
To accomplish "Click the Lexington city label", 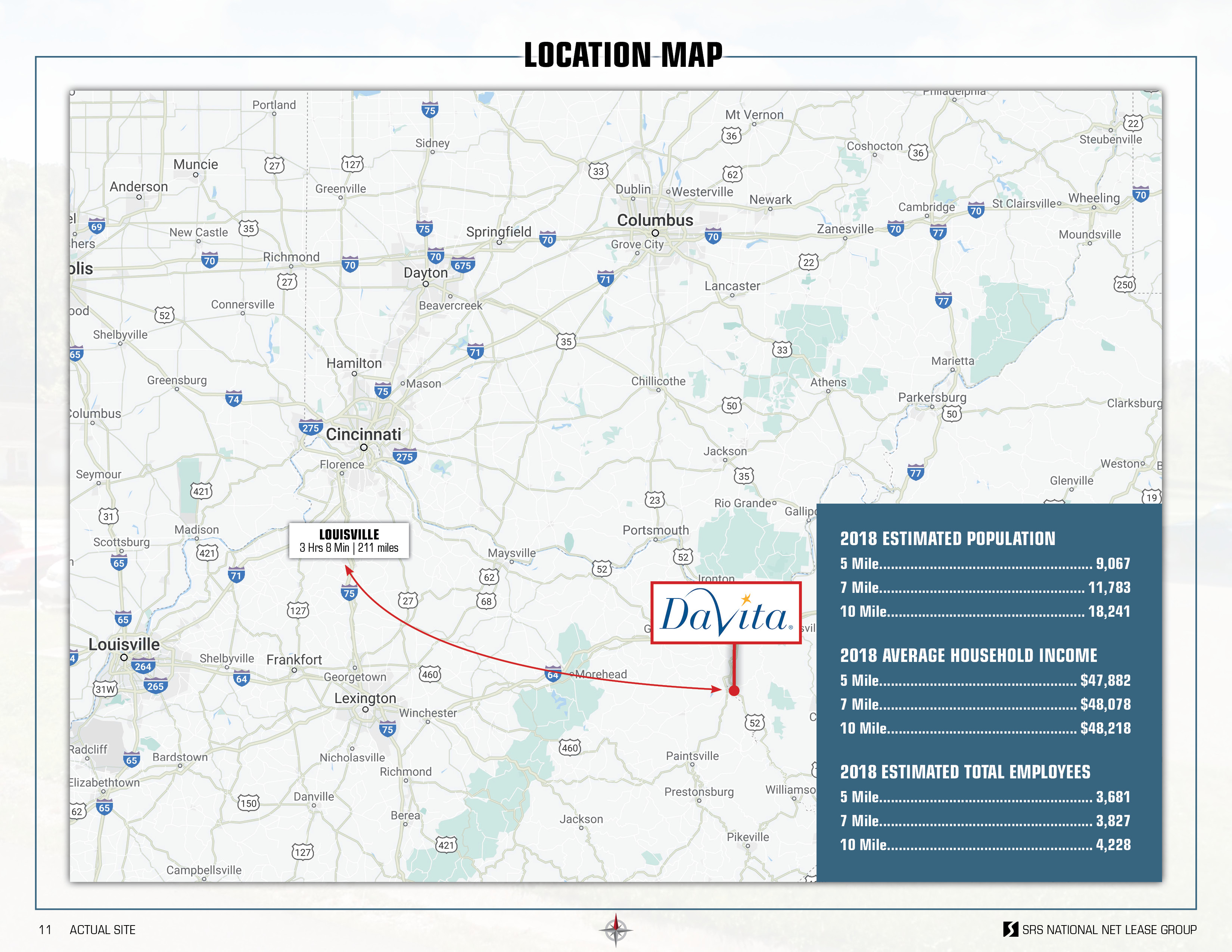I will pyautogui.click(x=365, y=698).
